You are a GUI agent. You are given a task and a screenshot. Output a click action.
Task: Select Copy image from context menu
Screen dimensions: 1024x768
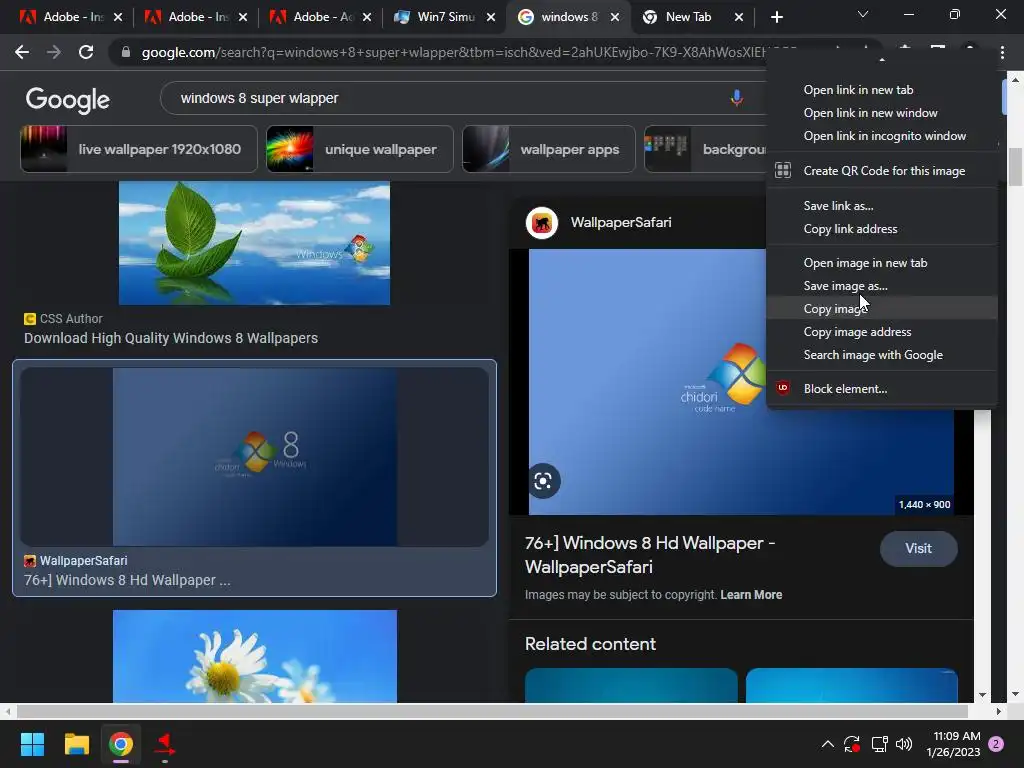[x=882, y=309]
